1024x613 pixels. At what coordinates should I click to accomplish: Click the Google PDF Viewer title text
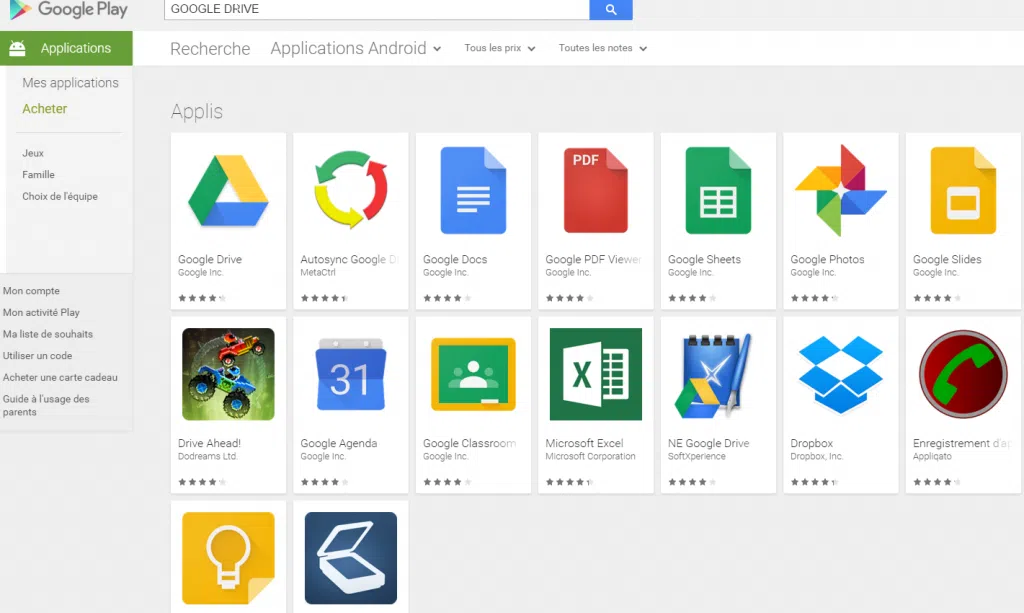point(593,259)
